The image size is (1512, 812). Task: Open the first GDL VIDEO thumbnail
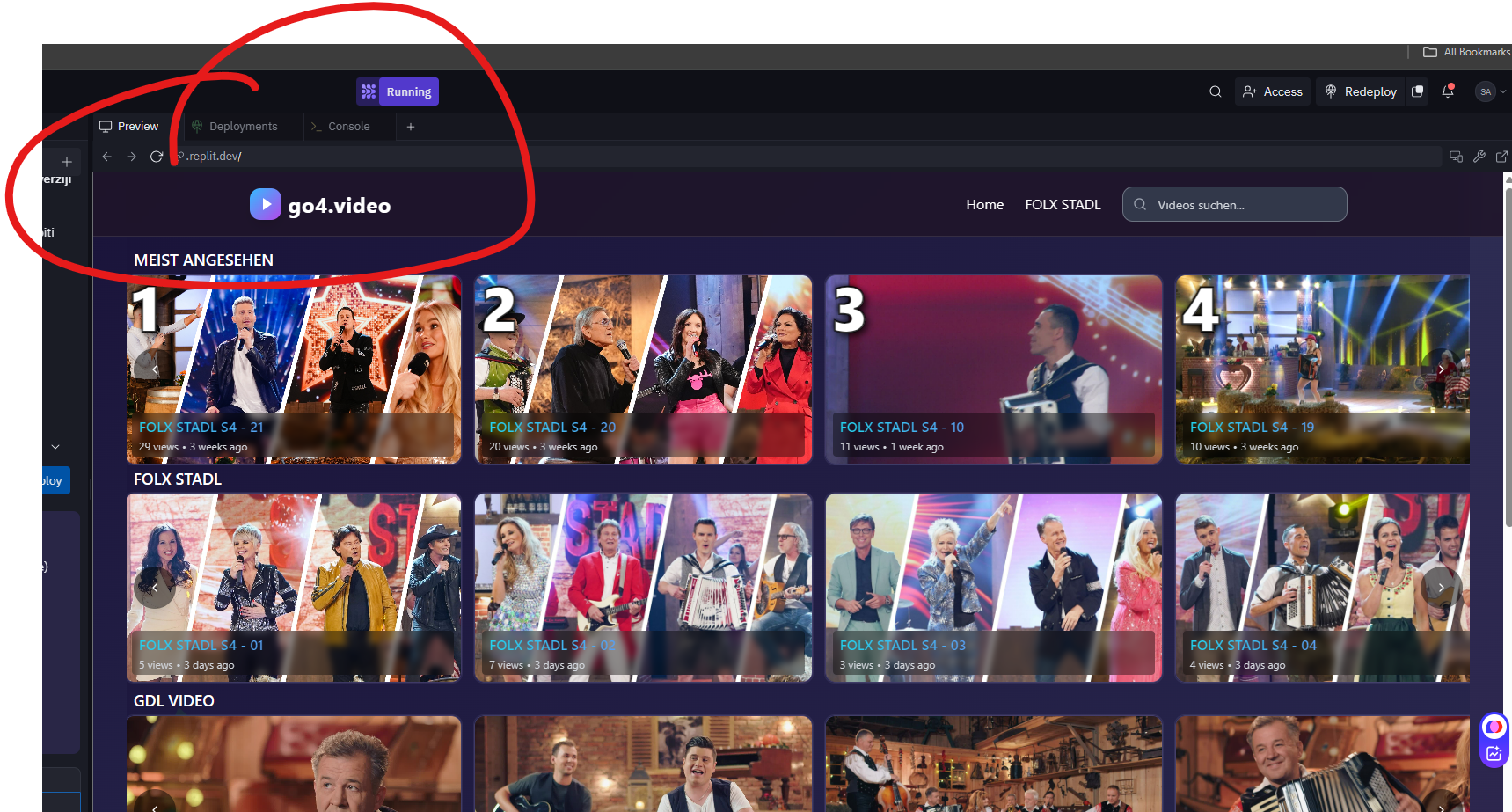pos(294,764)
